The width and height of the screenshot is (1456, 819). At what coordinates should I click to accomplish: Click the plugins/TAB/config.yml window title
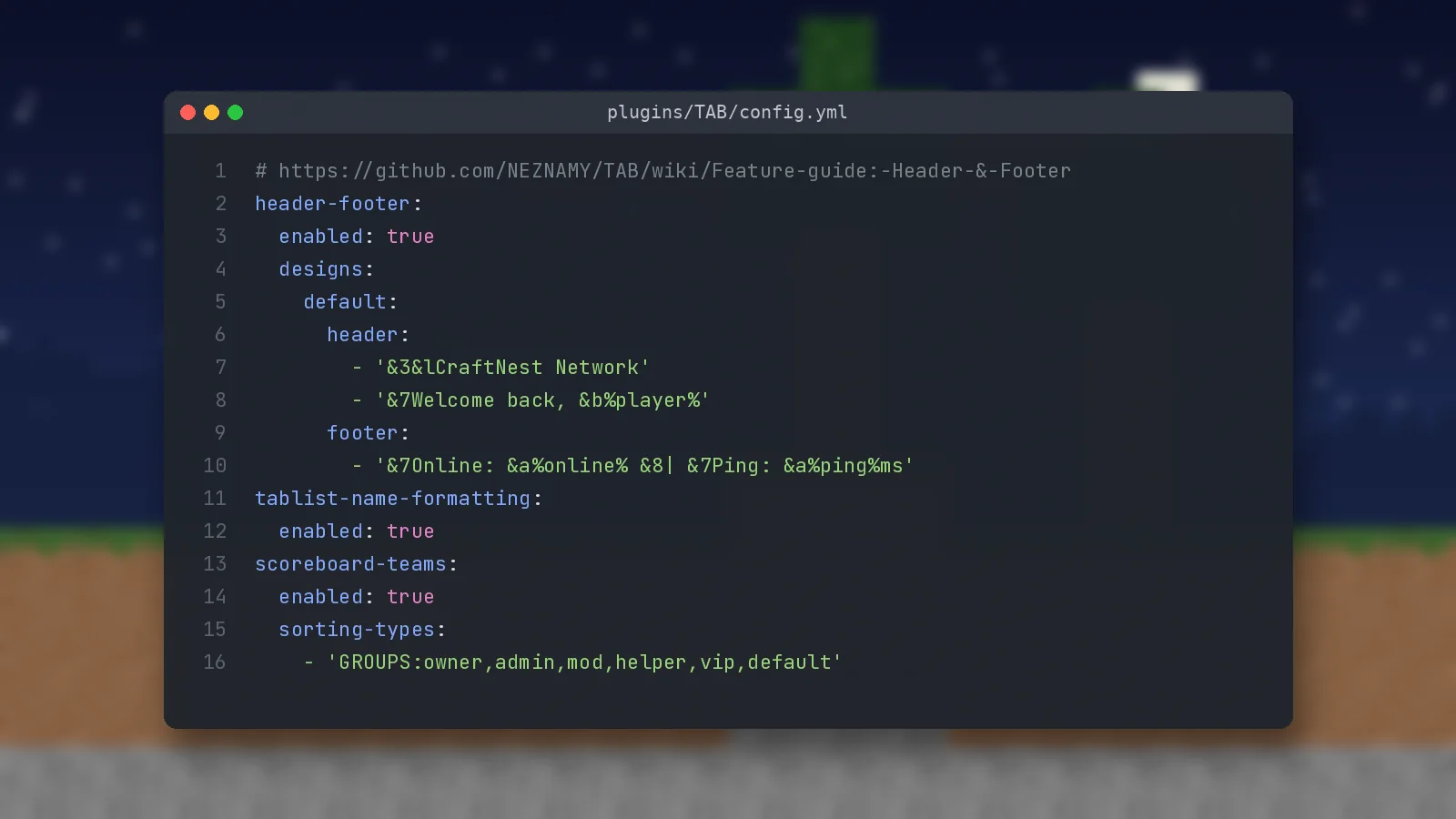[x=727, y=112]
